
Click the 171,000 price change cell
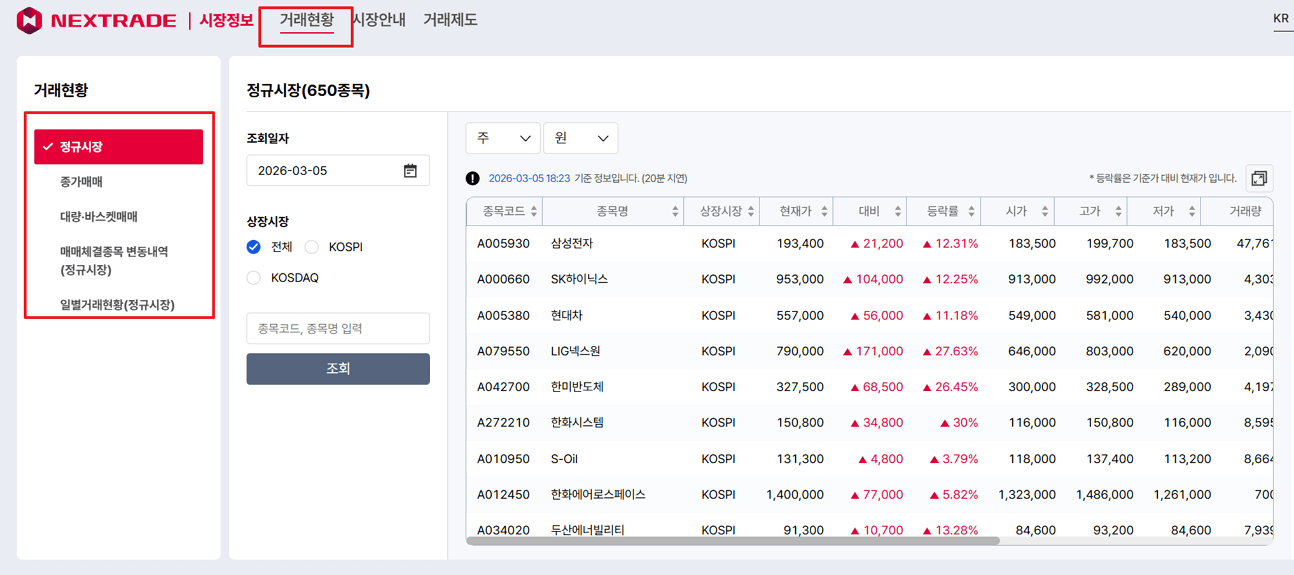pyautogui.click(x=873, y=351)
